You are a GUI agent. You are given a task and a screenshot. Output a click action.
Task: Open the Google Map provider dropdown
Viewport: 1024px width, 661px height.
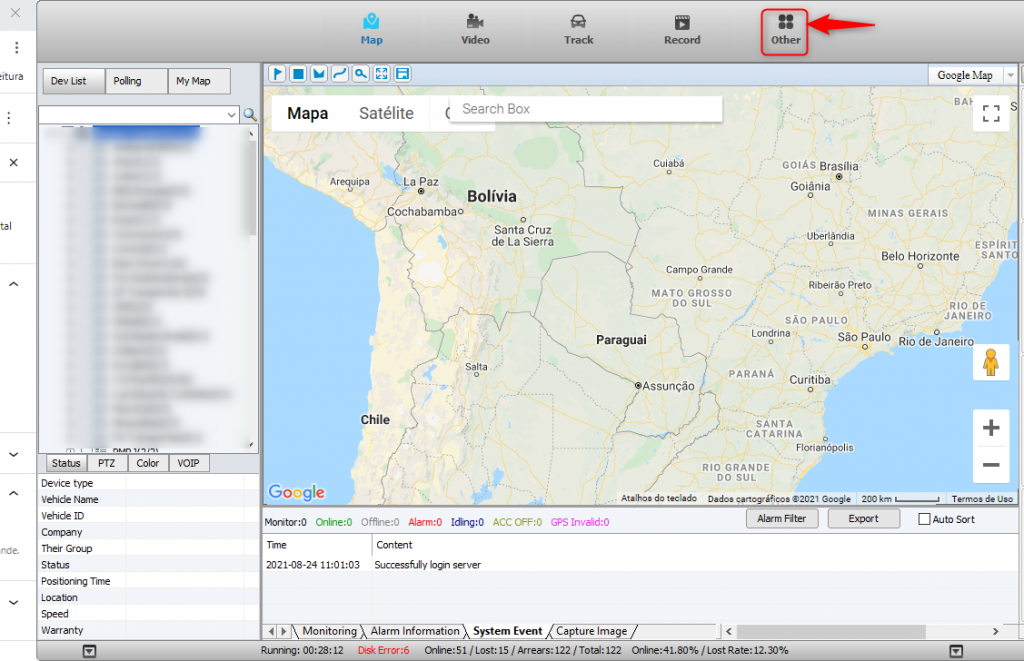click(1010, 75)
